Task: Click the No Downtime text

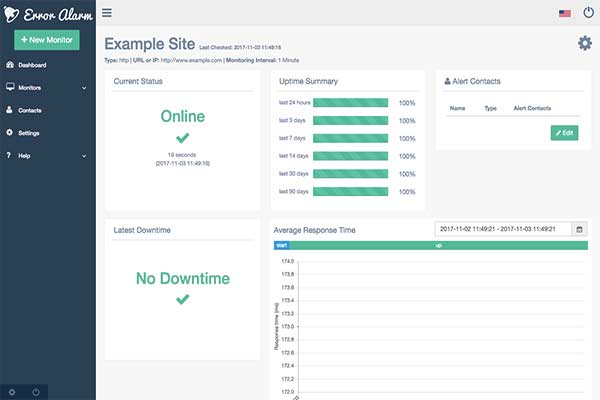Action: [183, 278]
